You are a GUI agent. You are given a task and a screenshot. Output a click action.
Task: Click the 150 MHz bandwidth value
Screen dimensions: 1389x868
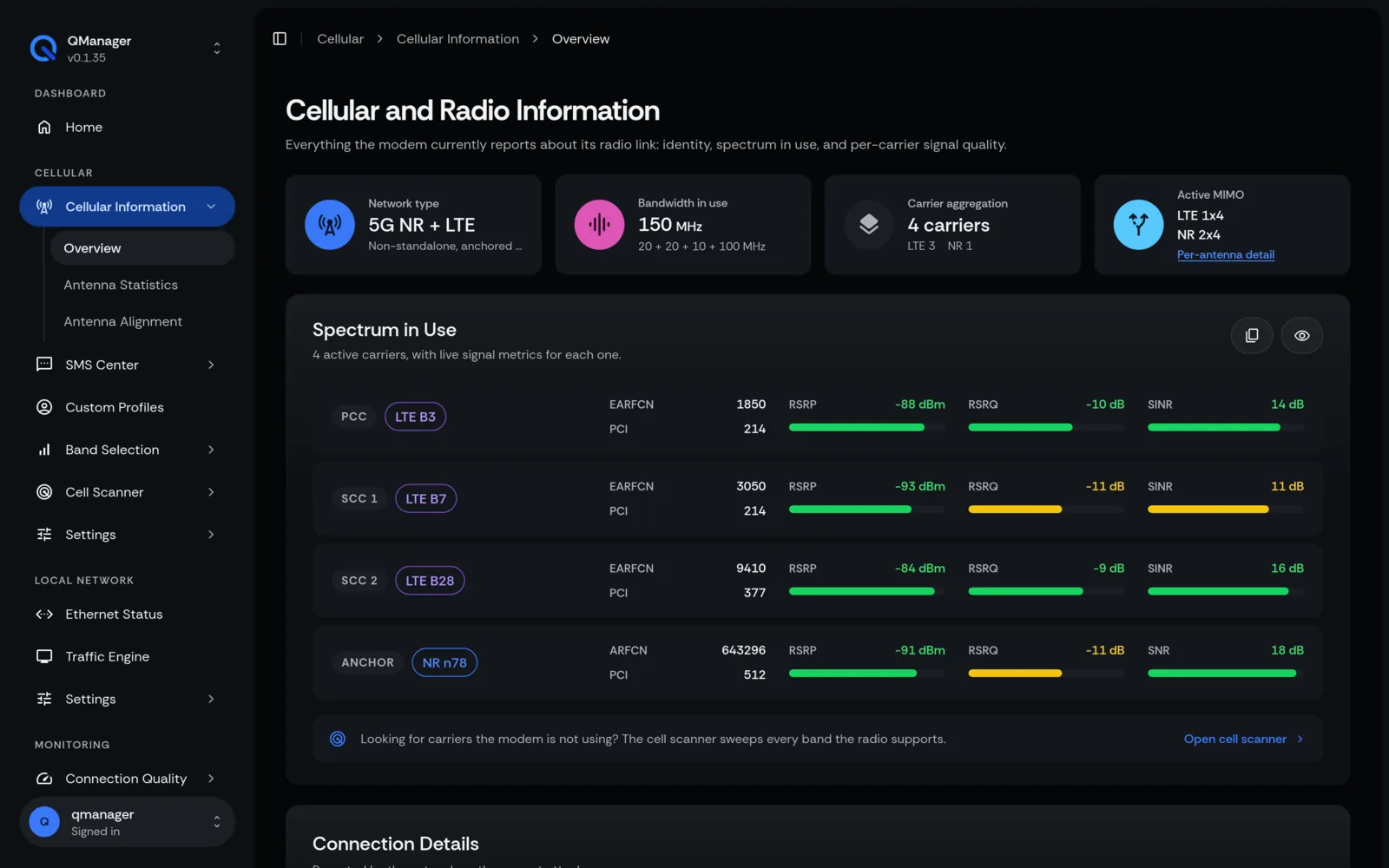670,225
